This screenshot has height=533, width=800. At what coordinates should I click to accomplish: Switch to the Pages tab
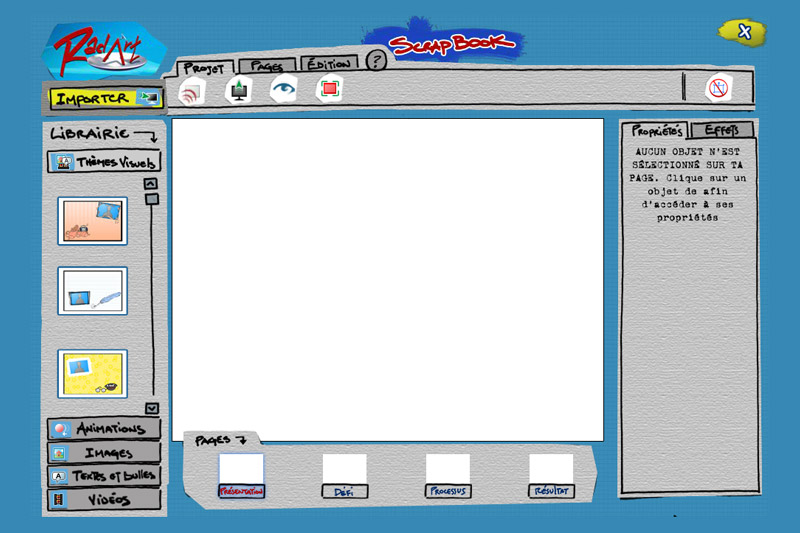point(267,66)
